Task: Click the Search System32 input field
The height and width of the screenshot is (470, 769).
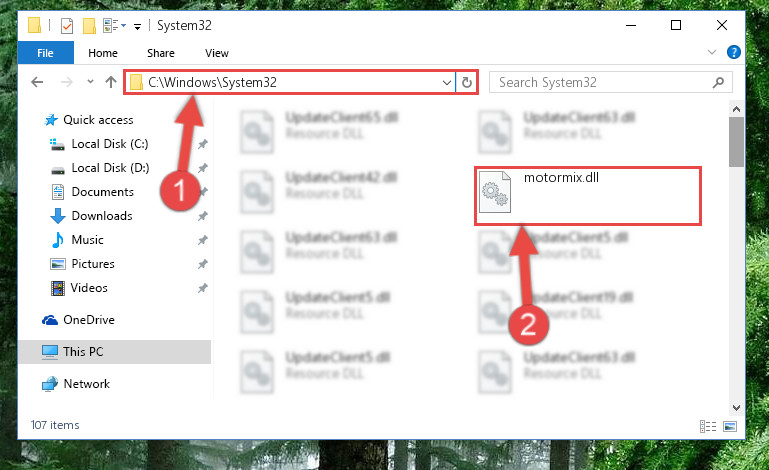Action: point(603,82)
